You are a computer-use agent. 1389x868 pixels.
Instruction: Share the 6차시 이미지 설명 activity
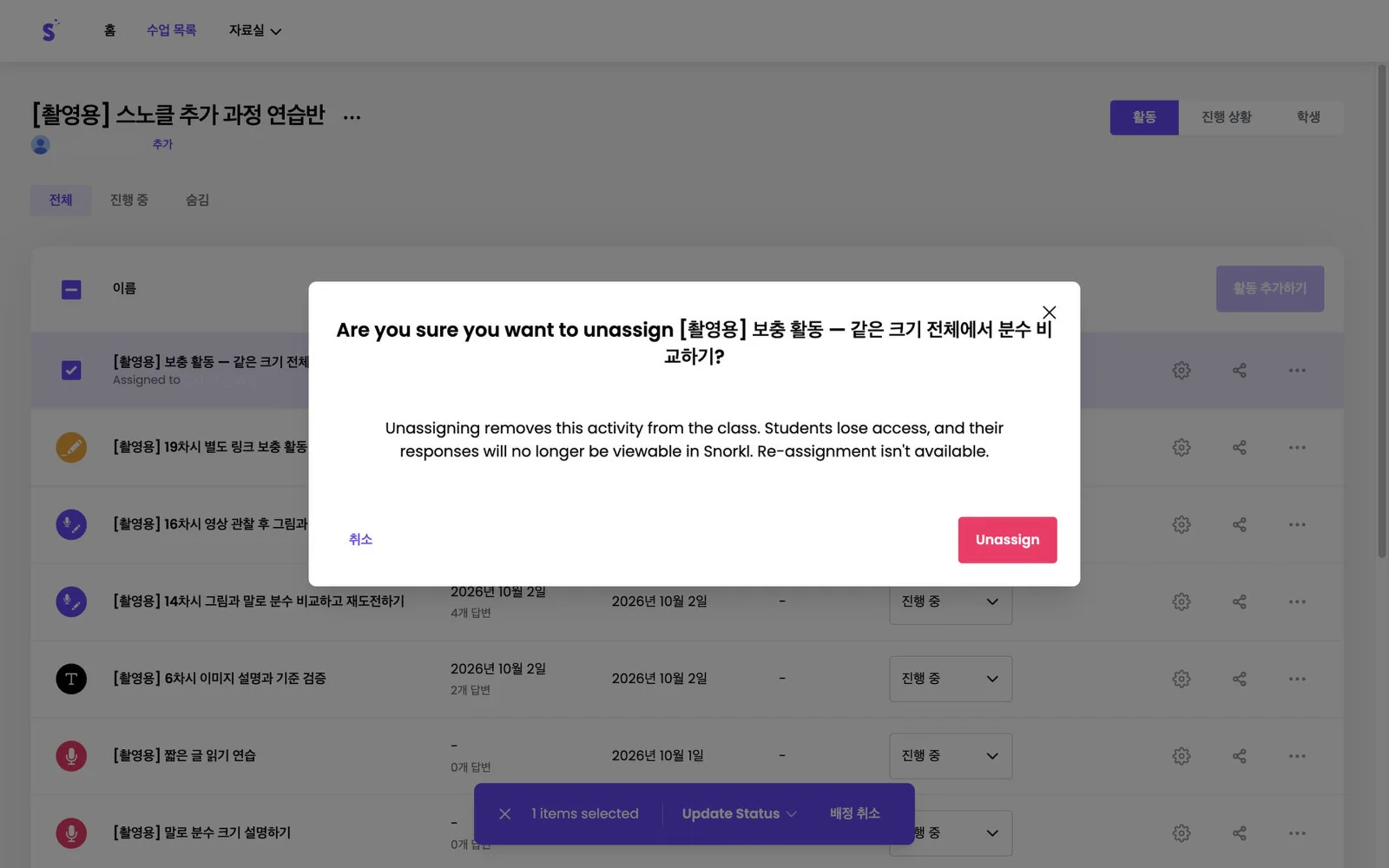coord(1239,679)
